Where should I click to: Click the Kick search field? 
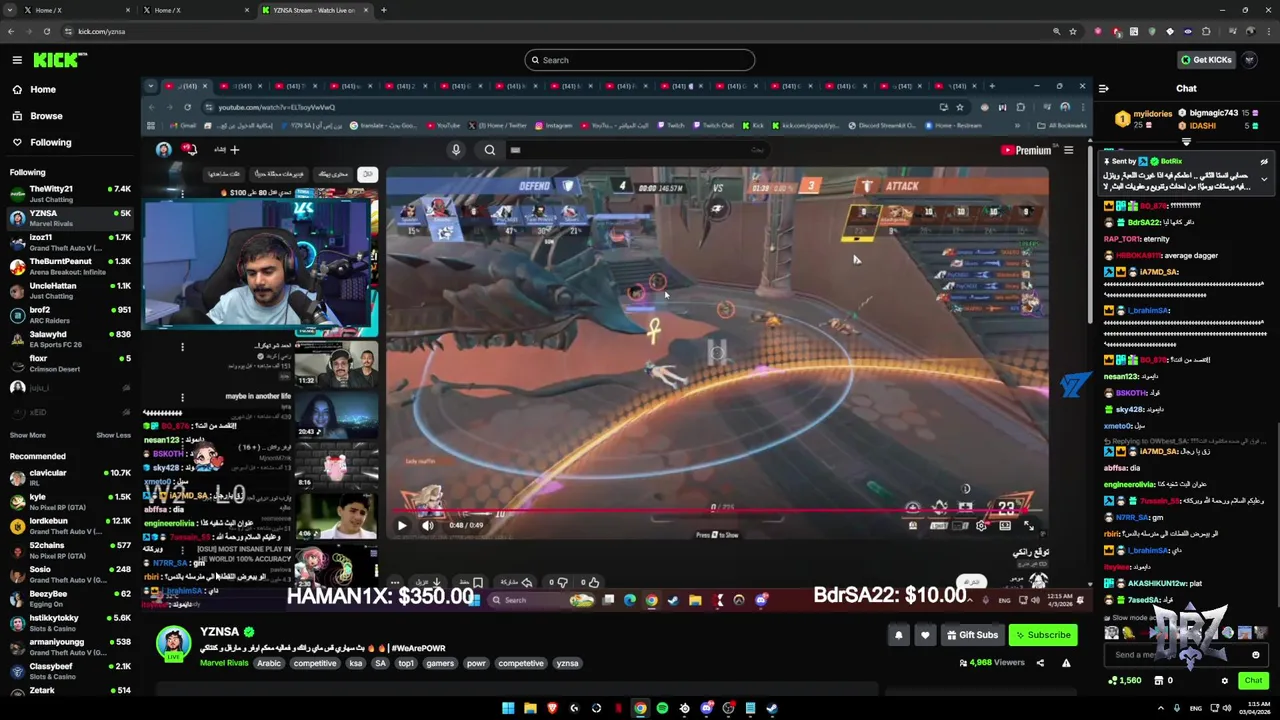(640, 60)
